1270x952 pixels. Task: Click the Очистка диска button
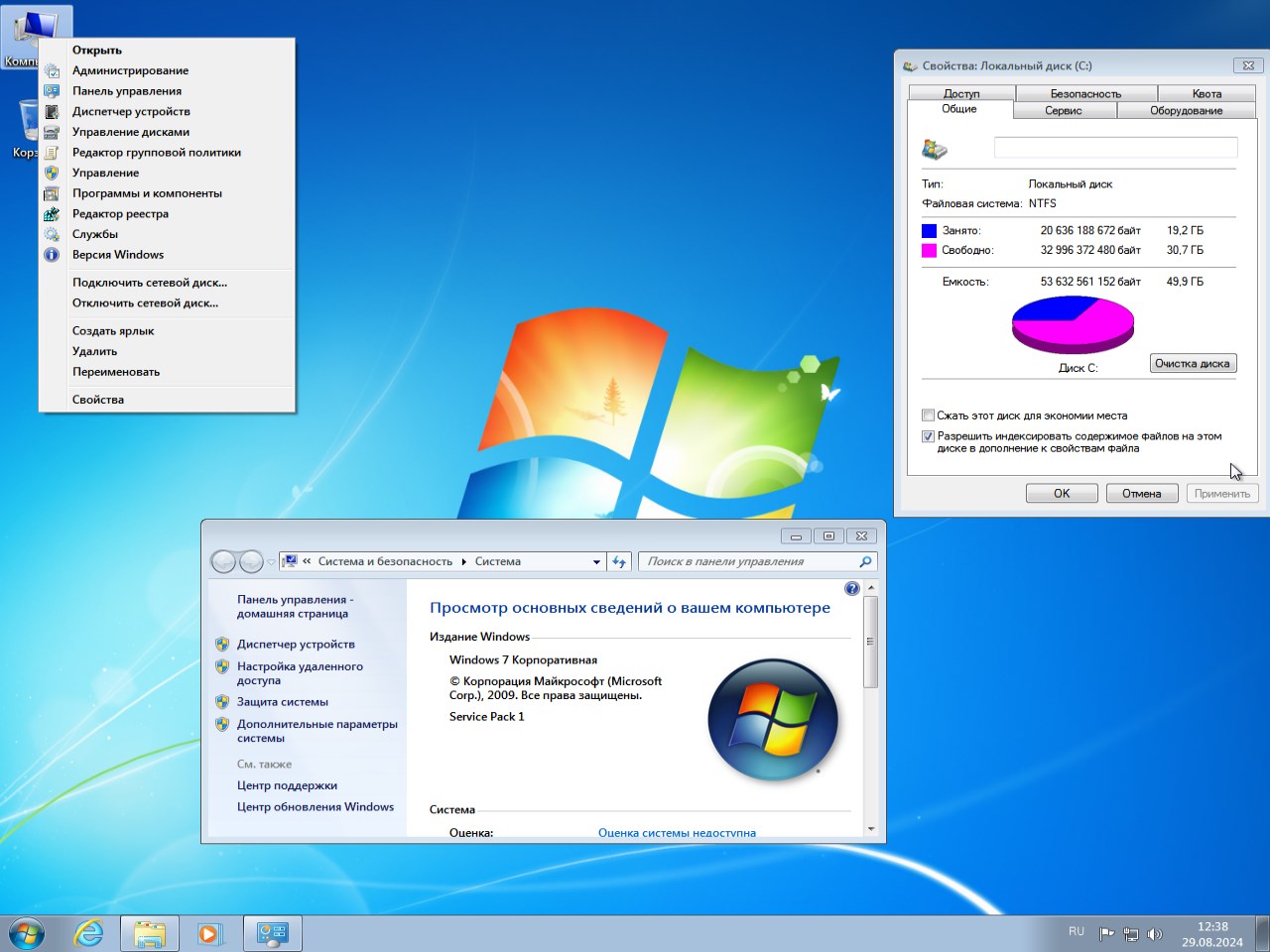[x=1193, y=363]
